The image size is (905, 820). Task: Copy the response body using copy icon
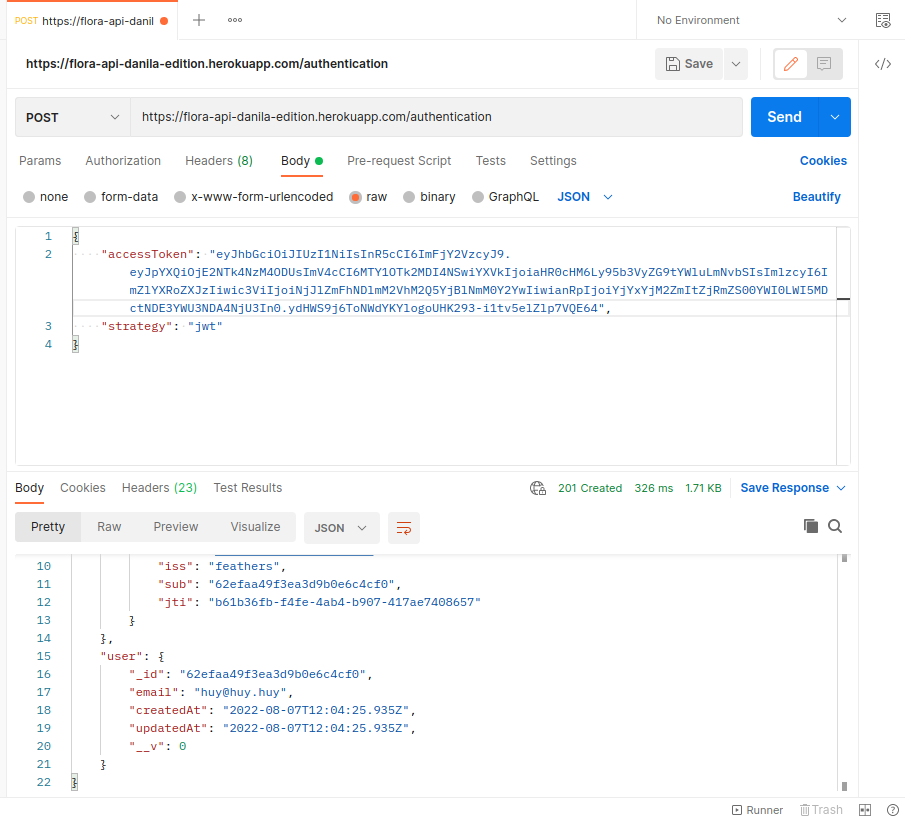(811, 527)
